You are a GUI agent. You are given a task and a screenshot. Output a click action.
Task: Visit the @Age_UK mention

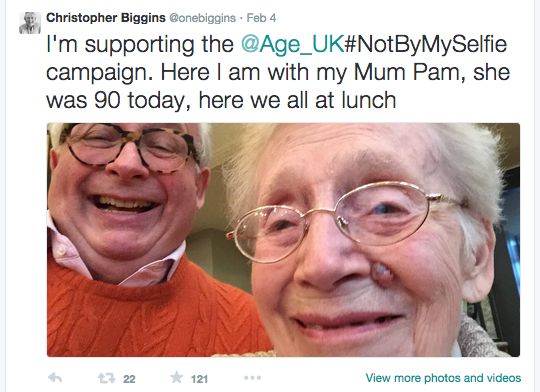292,45
